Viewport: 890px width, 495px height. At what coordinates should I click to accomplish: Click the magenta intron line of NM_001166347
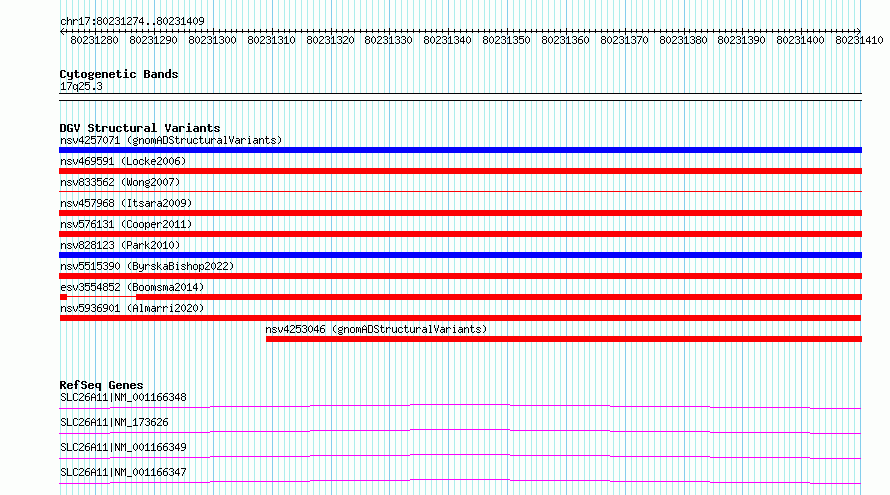[x=460, y=480]
